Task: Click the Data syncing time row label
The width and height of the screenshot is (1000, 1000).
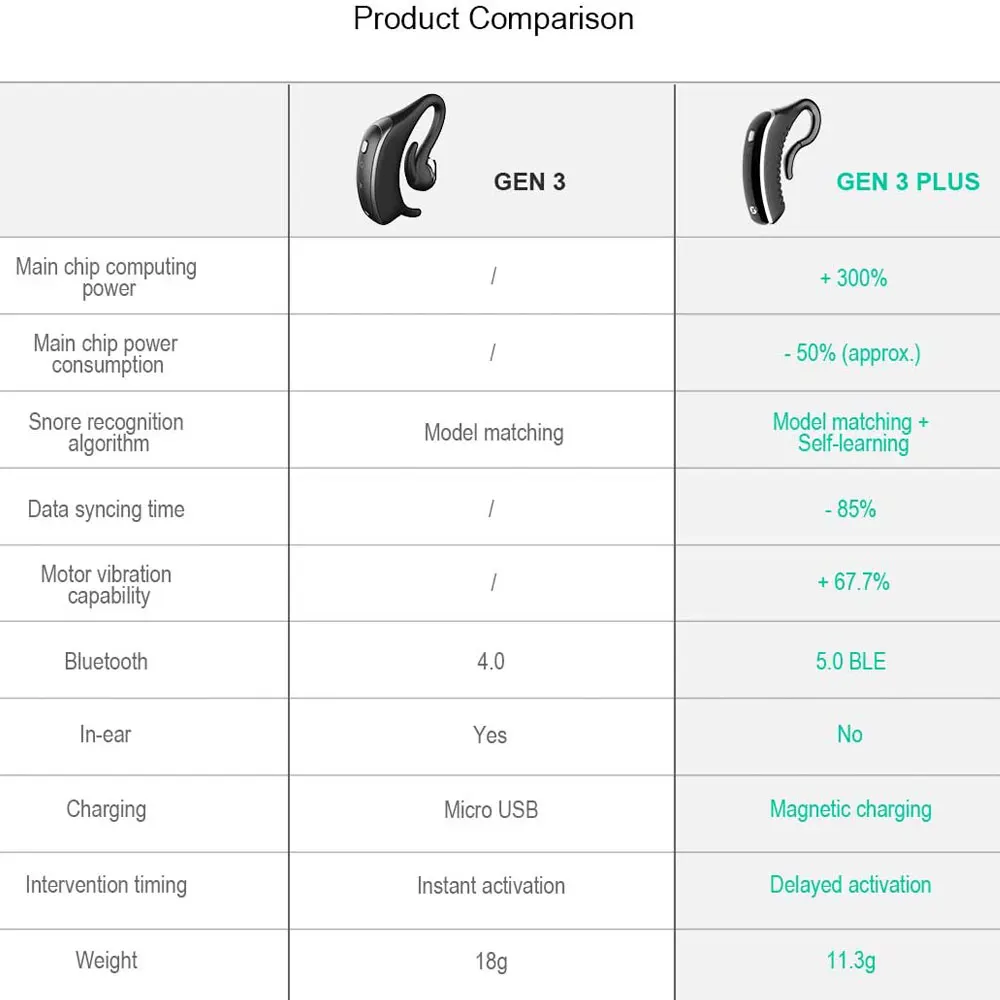Action: click(106, 509)
